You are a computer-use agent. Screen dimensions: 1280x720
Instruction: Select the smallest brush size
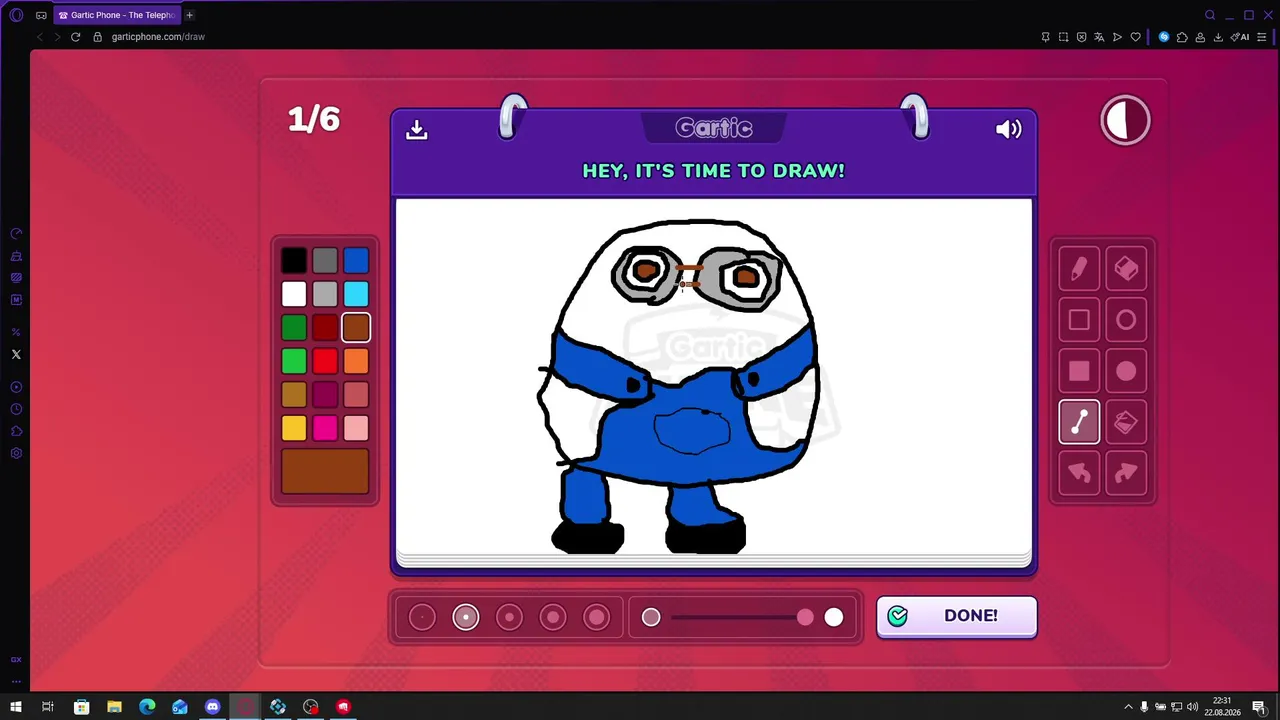pos(422,617)
